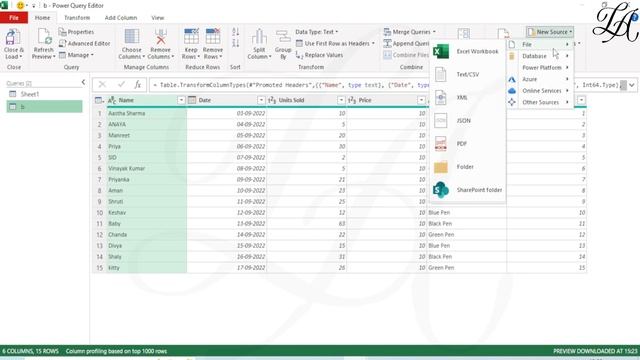The height and width of the screenshot is (360, 640).
Task: Open the Data Type: Text dropdown
Action: (x=316, y=32)
